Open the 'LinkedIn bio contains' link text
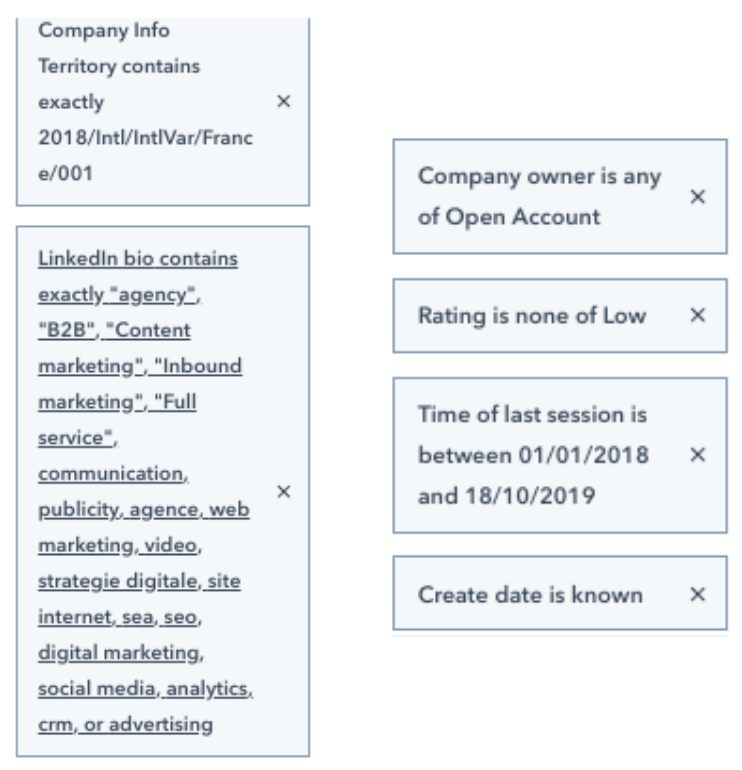The height and width of the screenshot is (770, 742). pyautogui.click(x=138, y=259)
